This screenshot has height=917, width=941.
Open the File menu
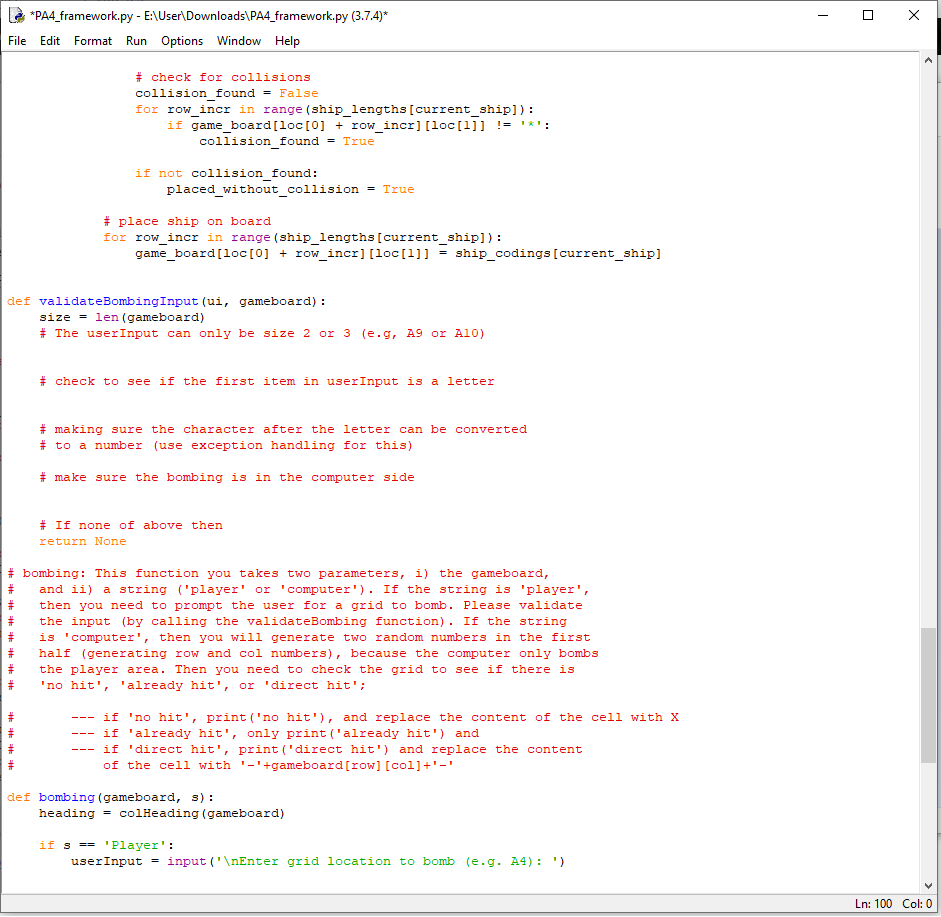[16, 41]
